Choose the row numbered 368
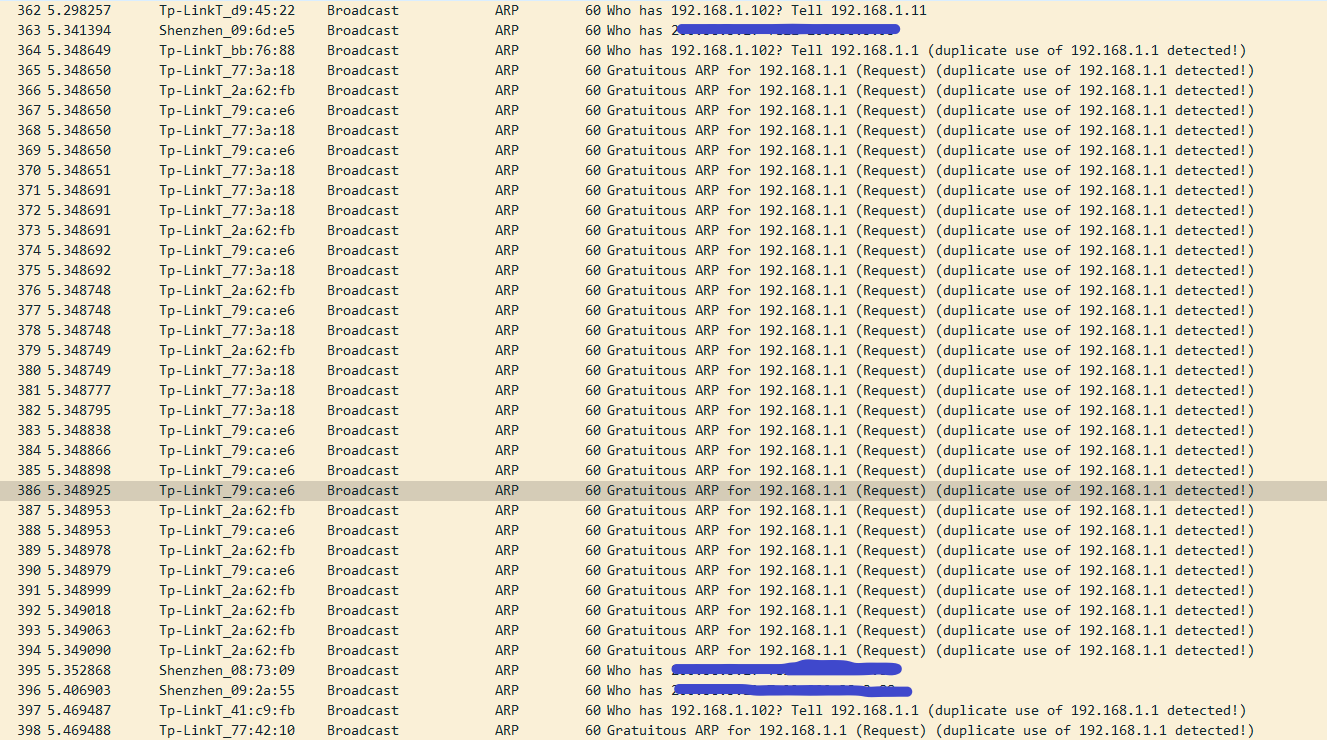Image resolution: width=1327 pixels, height=740 pixels. pyautogui.click(x=663, y=130)
